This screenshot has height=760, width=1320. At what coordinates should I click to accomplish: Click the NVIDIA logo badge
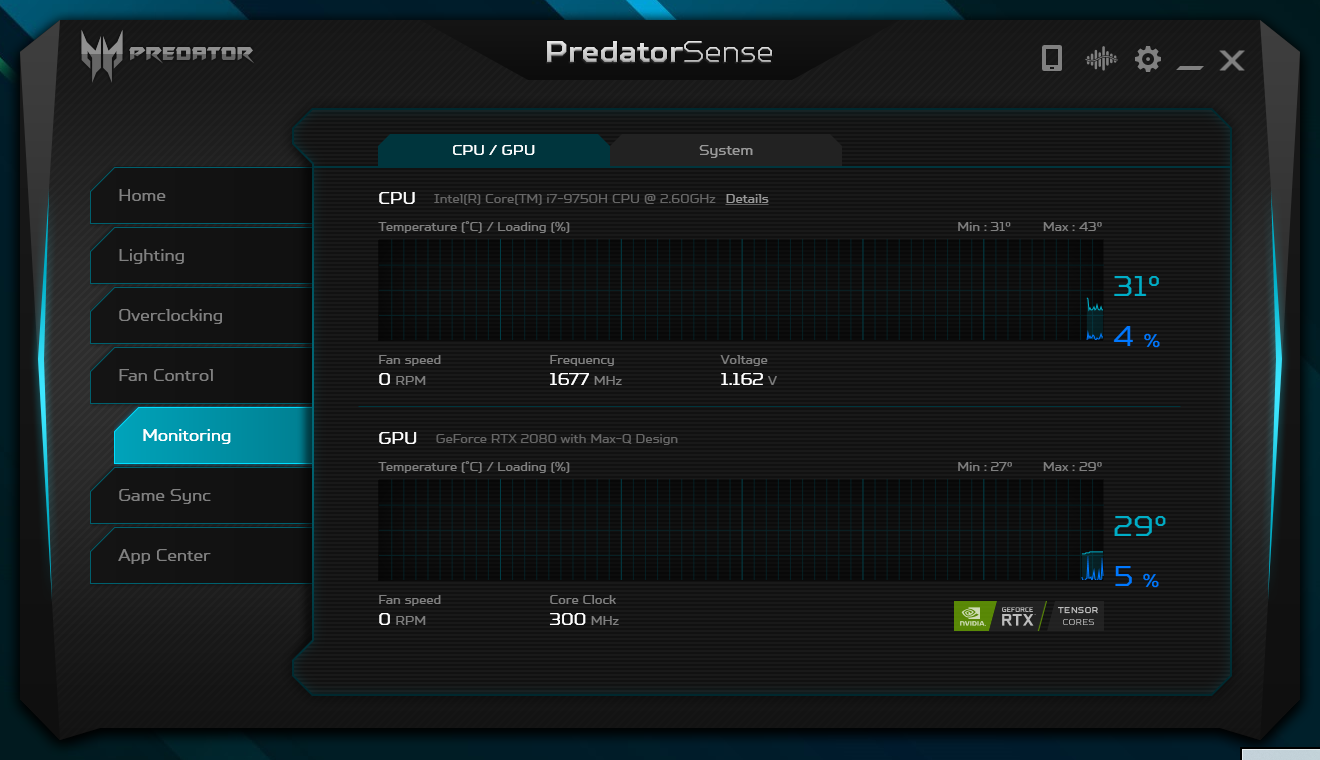[975, 616]
